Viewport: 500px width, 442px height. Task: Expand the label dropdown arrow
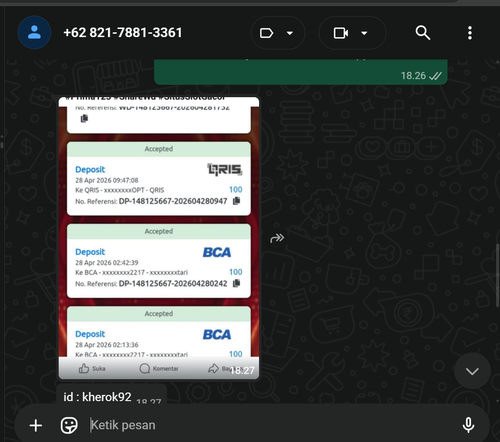(290, 33)
